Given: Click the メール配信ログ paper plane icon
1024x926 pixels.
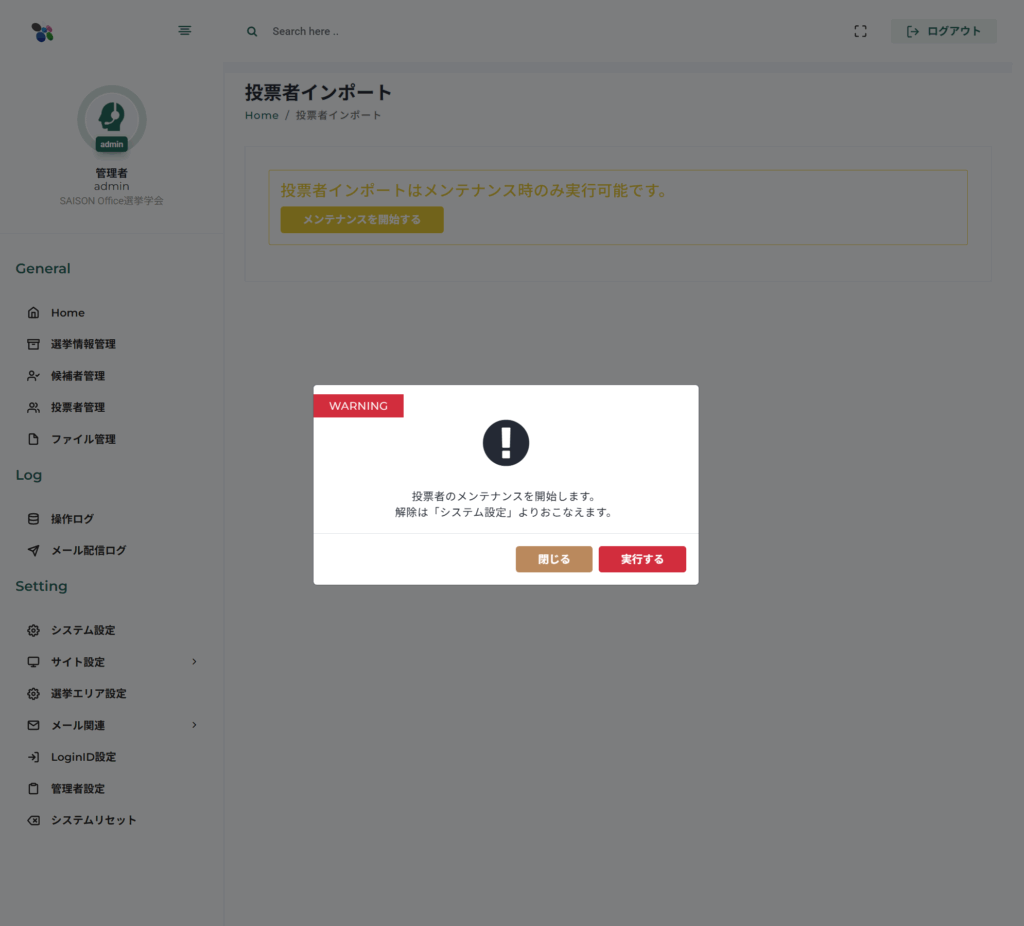Looking at the screenshot, I should click(33, 550).
